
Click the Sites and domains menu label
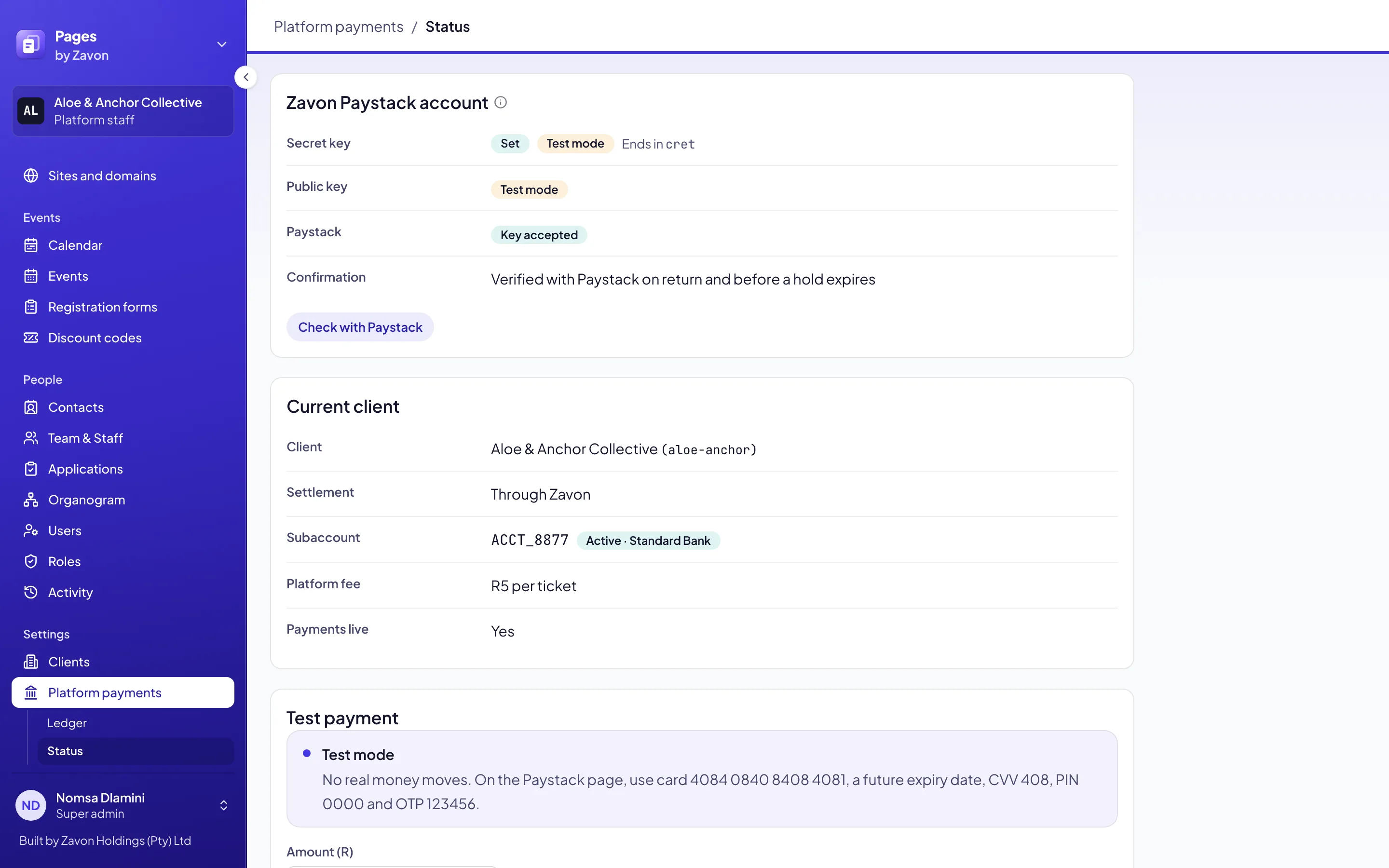[102, 176]
